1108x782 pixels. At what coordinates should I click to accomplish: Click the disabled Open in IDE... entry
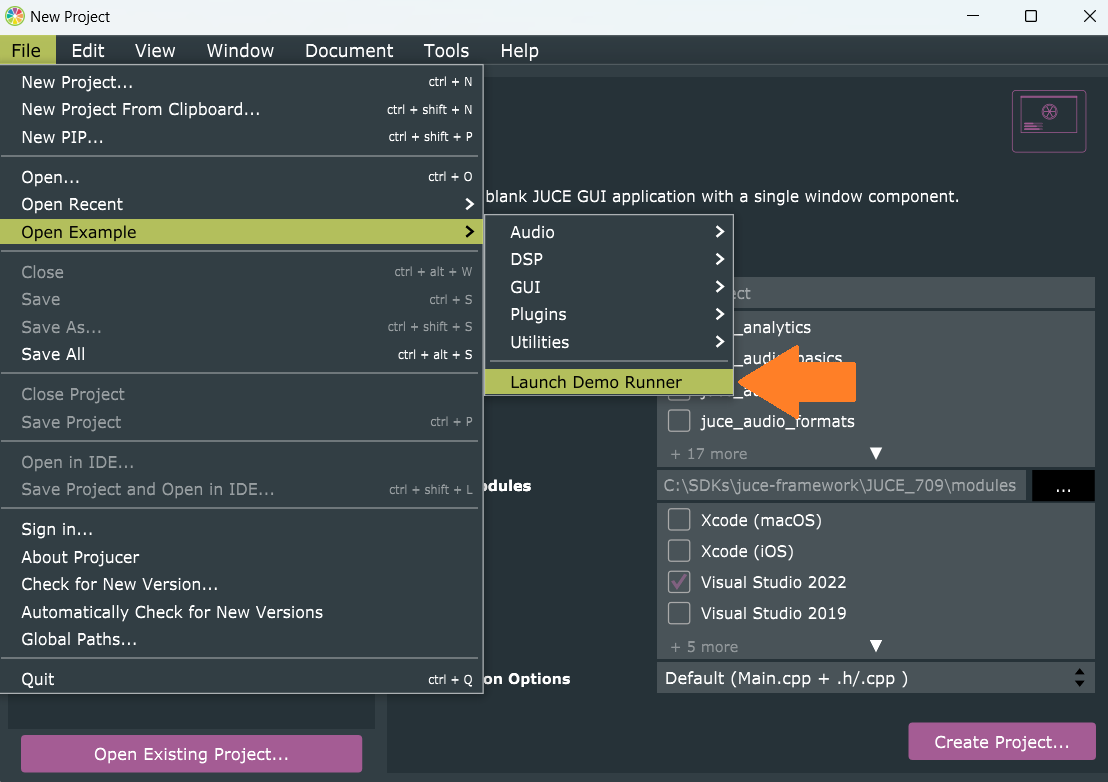[x=241, y=462]
